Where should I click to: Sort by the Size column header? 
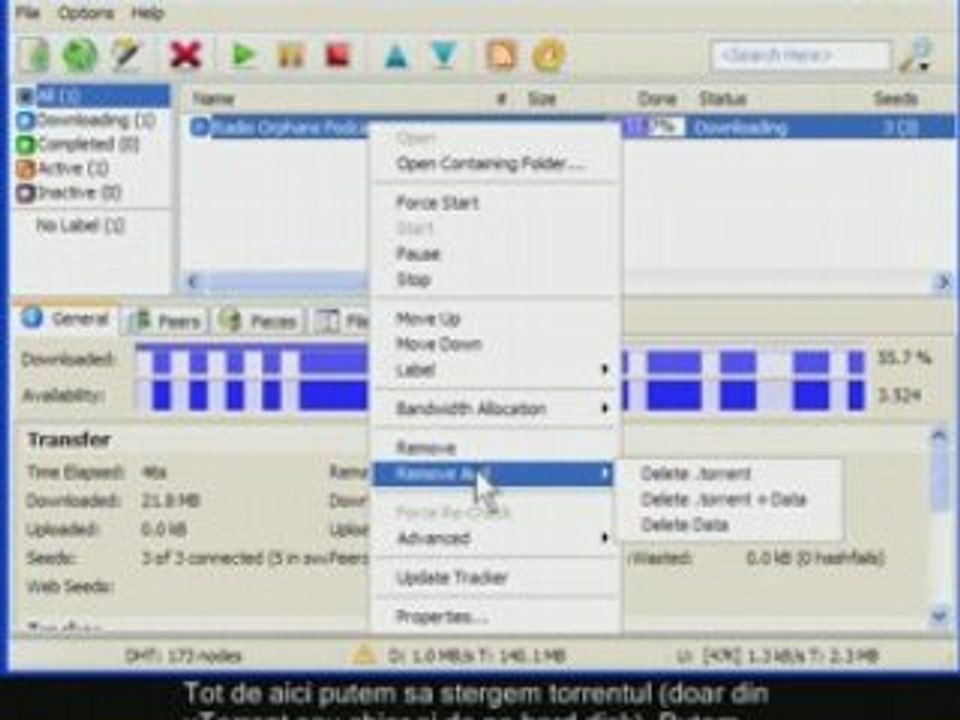click(542, 99)
